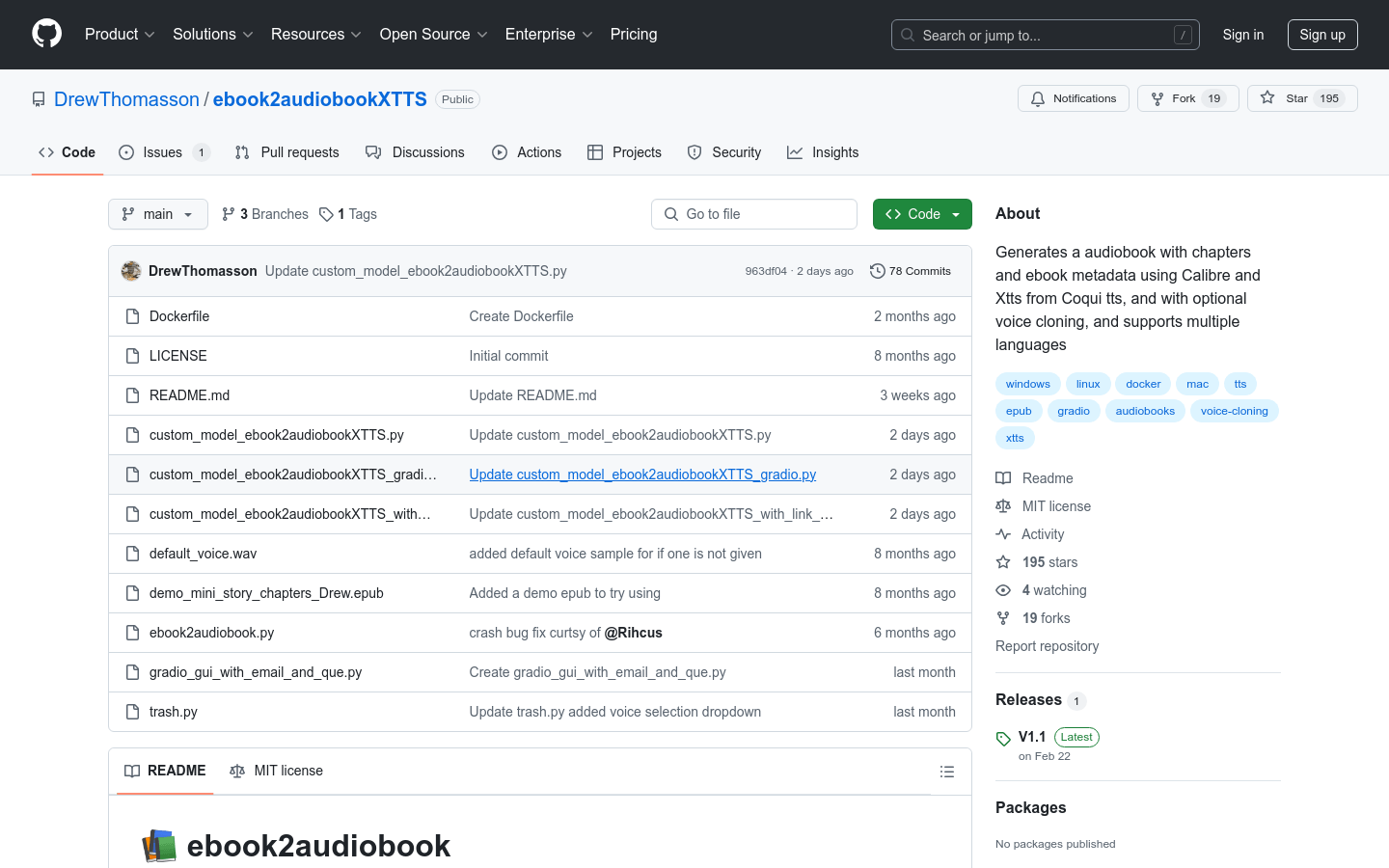Click file icon beside Dockerfile
Image resolution: width=1389 pixels, height=868 pixels.
tap(133, 316)
